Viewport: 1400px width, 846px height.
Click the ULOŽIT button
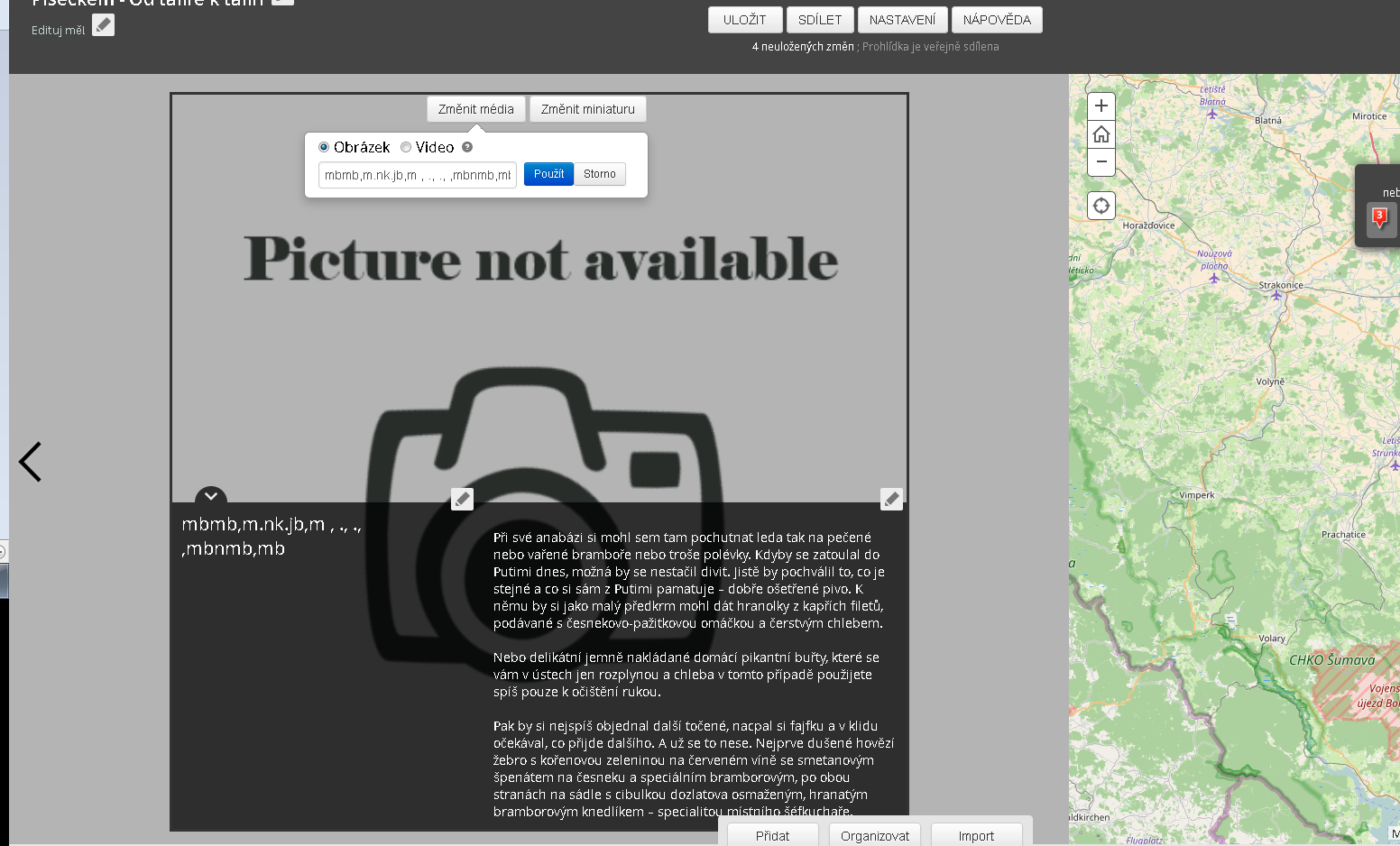point(745,20)
